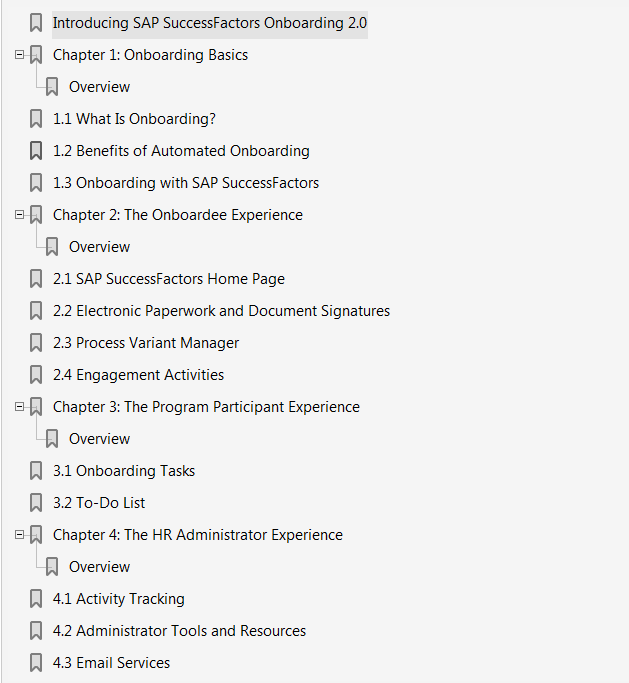The height and width of the screenshot is (683, 629).
Task: Click bookmark icon next to 1.1 What Is Onboarding?
Action: pos(36,119)
